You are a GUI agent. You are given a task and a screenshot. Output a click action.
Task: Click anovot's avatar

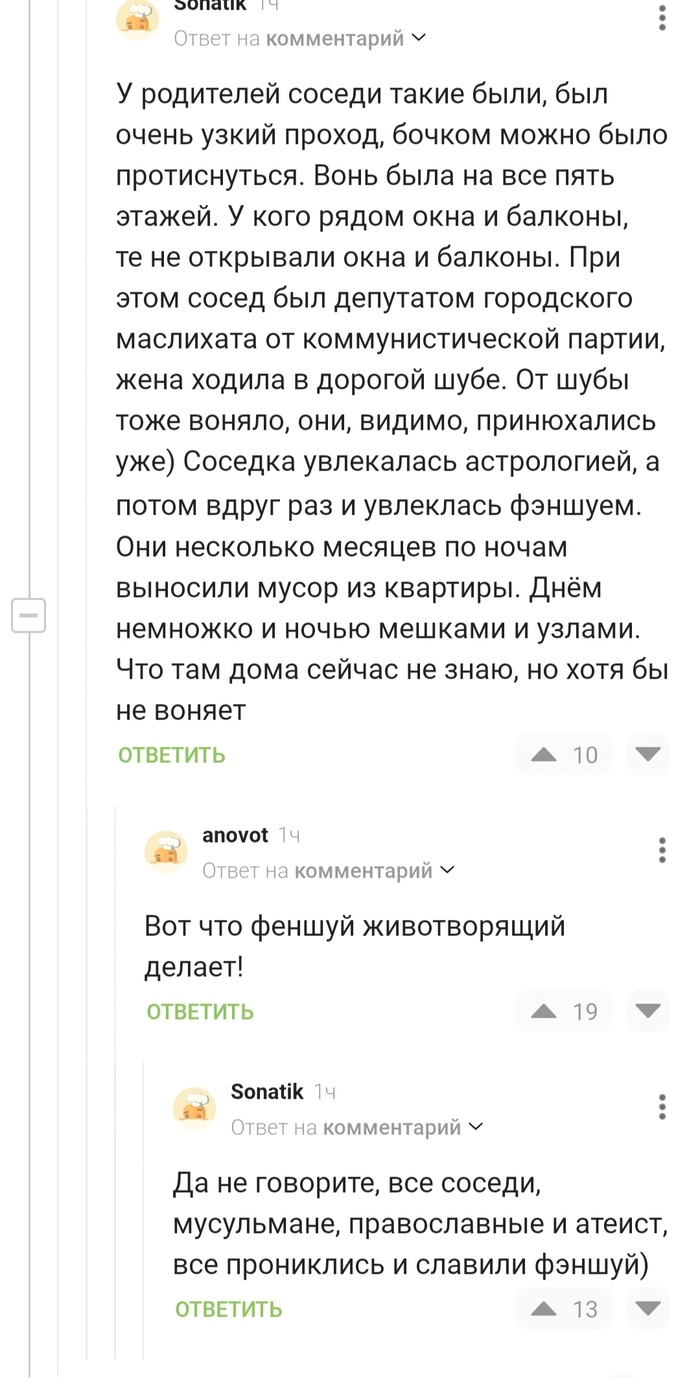click(166, 852)
